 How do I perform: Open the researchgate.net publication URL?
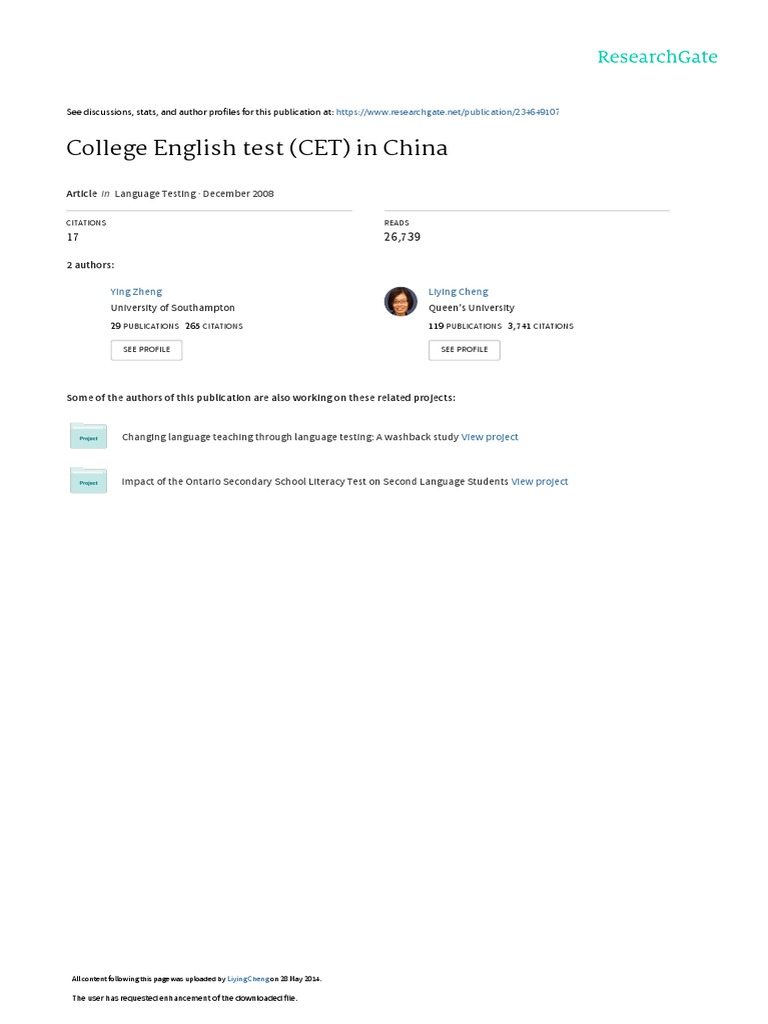coord(447,112)
